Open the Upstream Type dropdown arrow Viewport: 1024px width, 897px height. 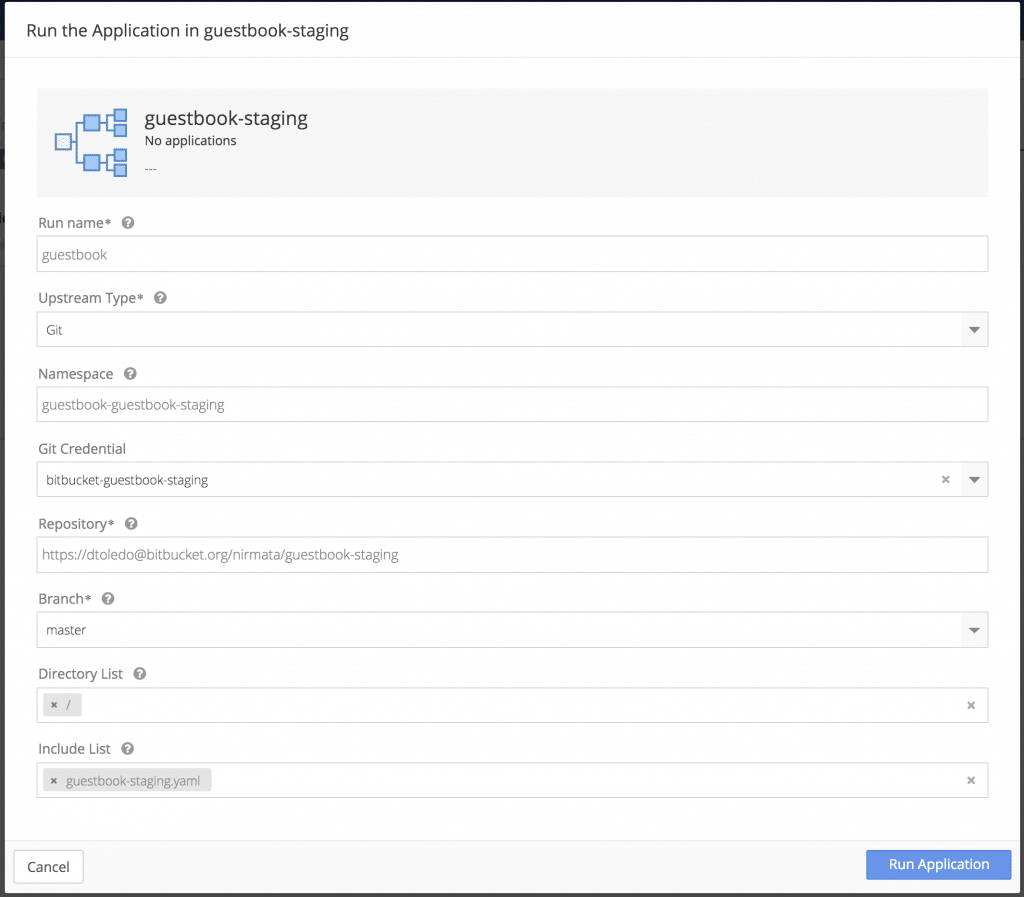point(974,330)
